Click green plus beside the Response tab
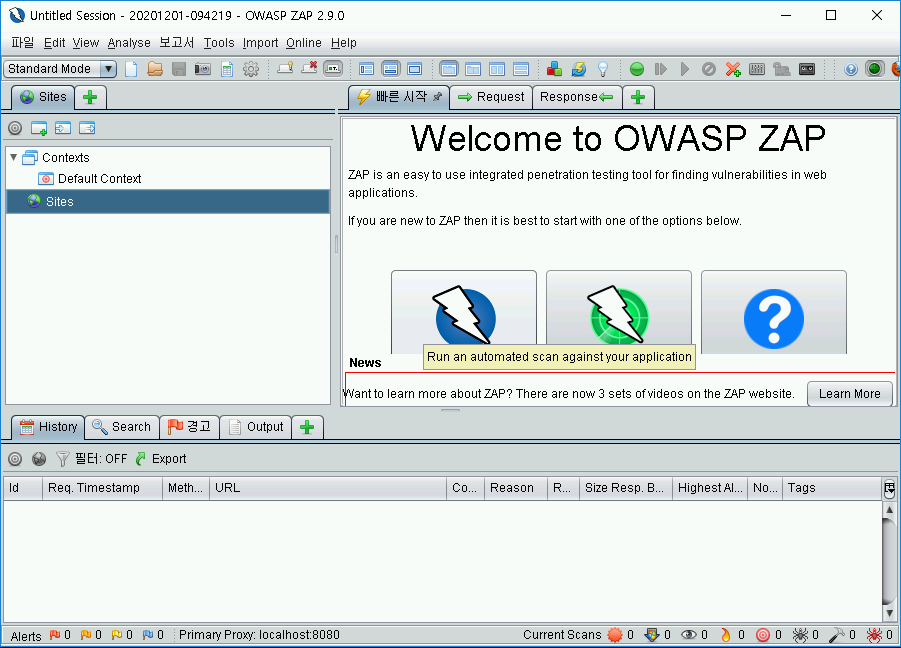The height and width of the screenshot is (648, 901). pos(638,97)
